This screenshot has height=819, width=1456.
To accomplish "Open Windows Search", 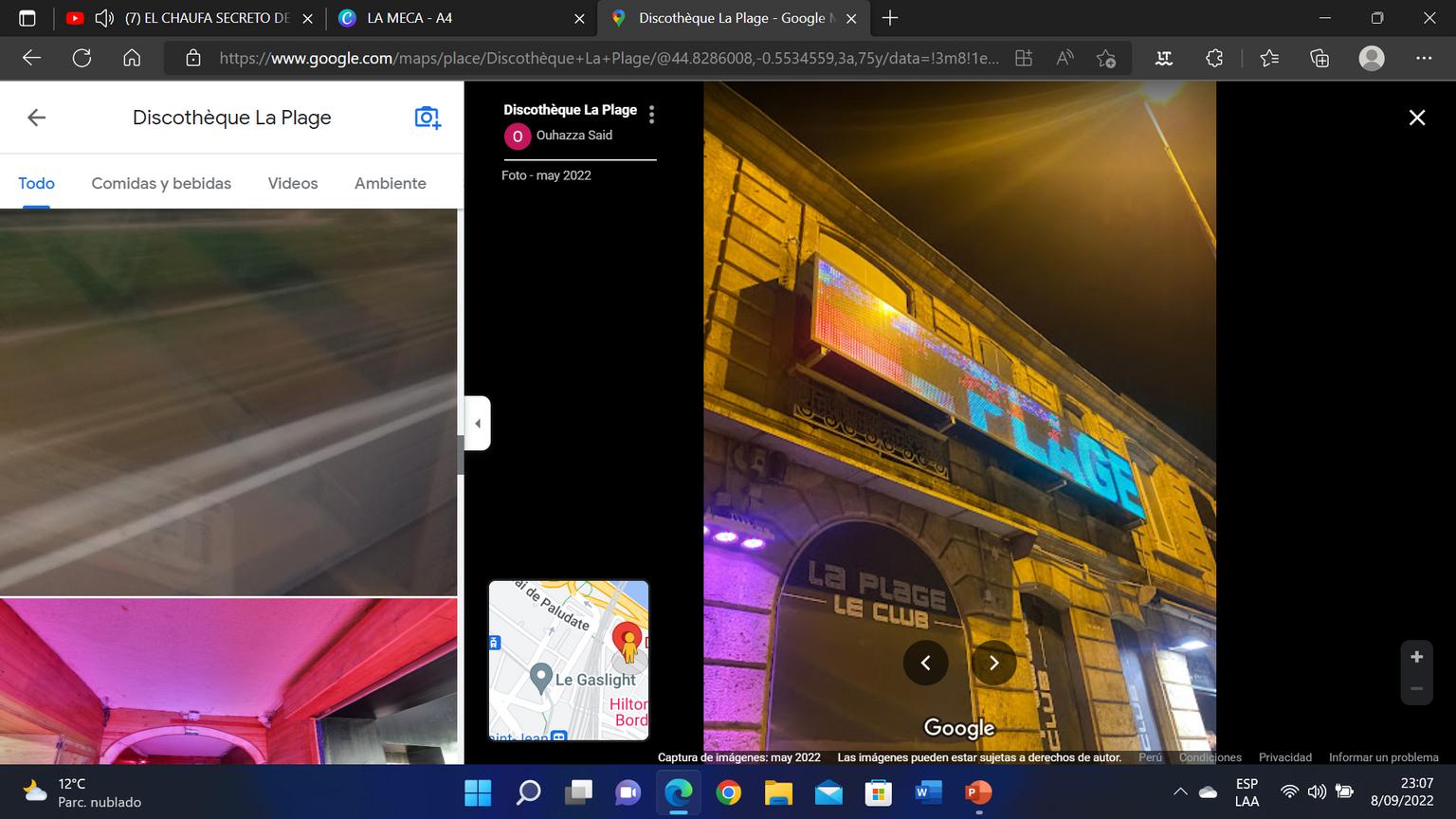I will (x=528, y=792).
